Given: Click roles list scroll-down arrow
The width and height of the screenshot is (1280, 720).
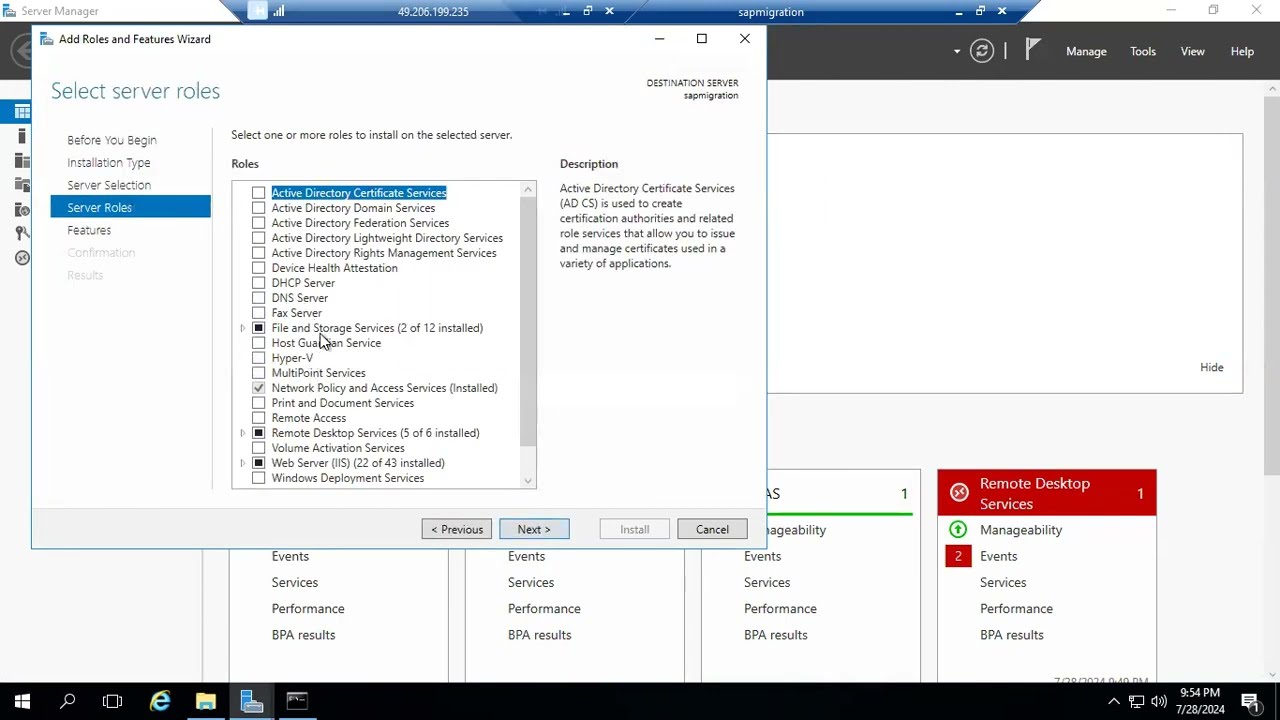Looking at the screenshot, I should (528, 481).
